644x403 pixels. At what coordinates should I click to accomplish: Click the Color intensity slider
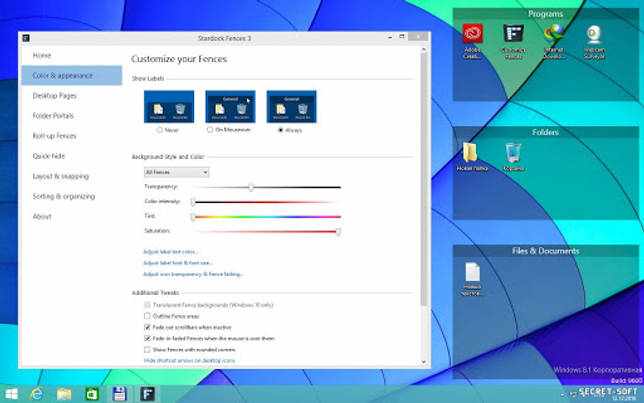tap(267, 202)
